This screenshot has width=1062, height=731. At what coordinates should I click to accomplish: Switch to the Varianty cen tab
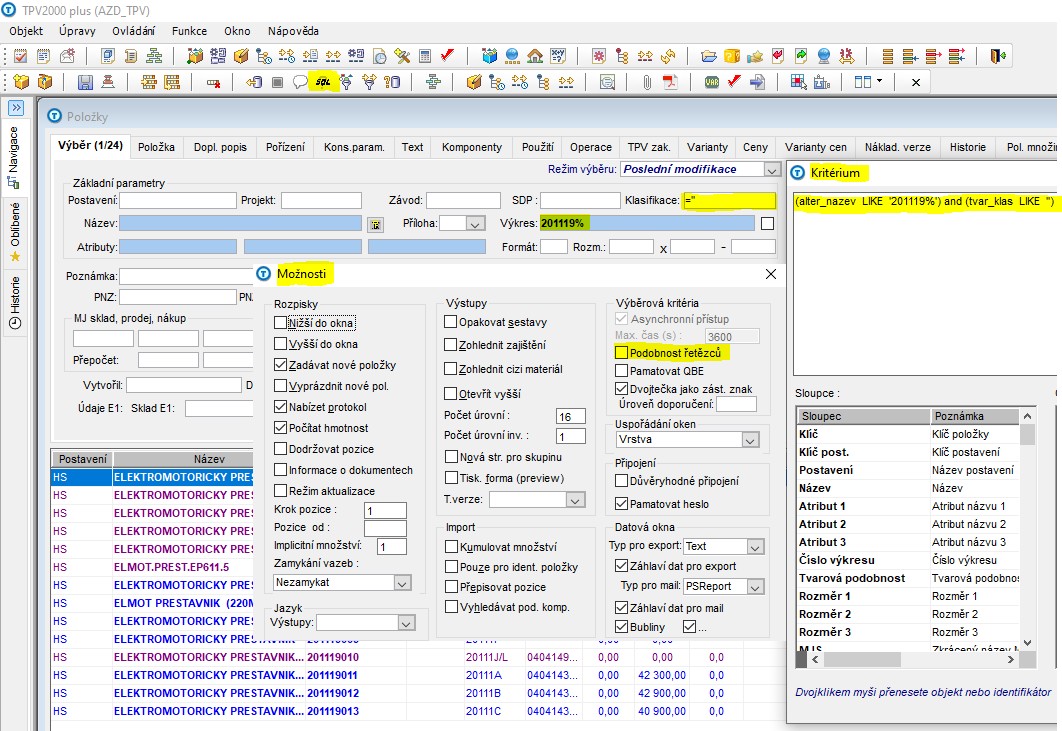(x=815, y=147)
